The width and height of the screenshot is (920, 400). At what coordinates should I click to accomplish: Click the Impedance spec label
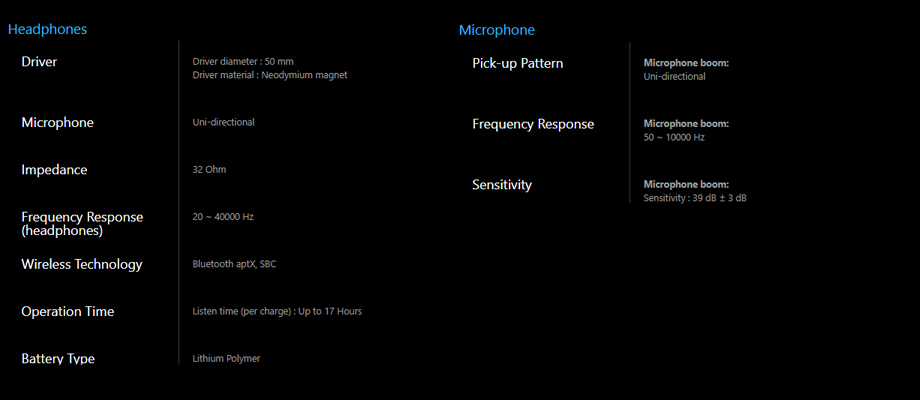point(54,170)
